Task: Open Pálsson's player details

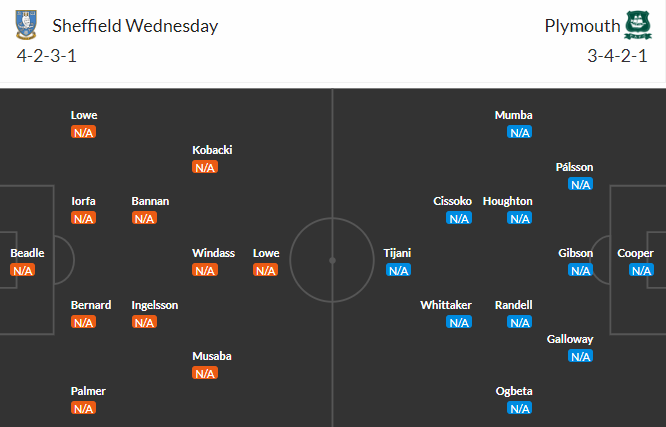Action: [x=574, y=167]
